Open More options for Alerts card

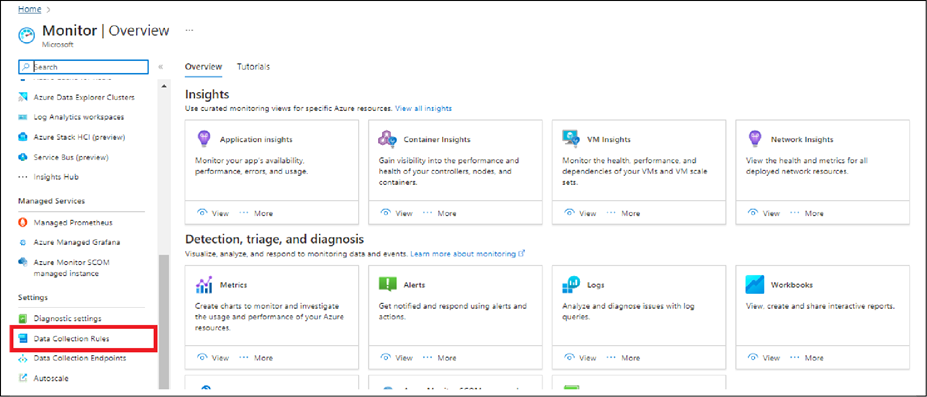[439, 358]
